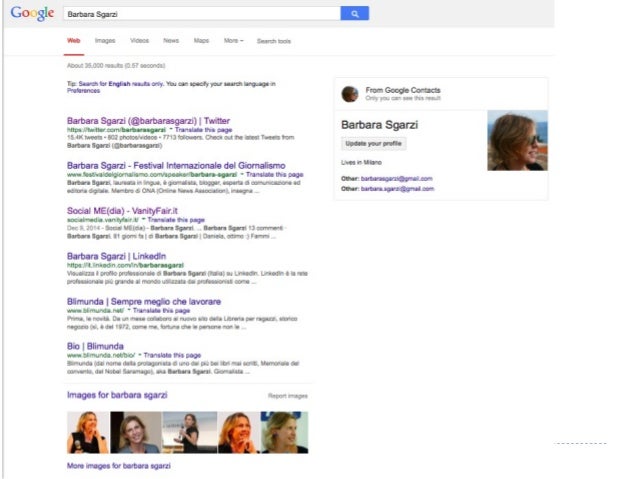Open Search tools options
638x479 pixels.
[x=274, y=41]
